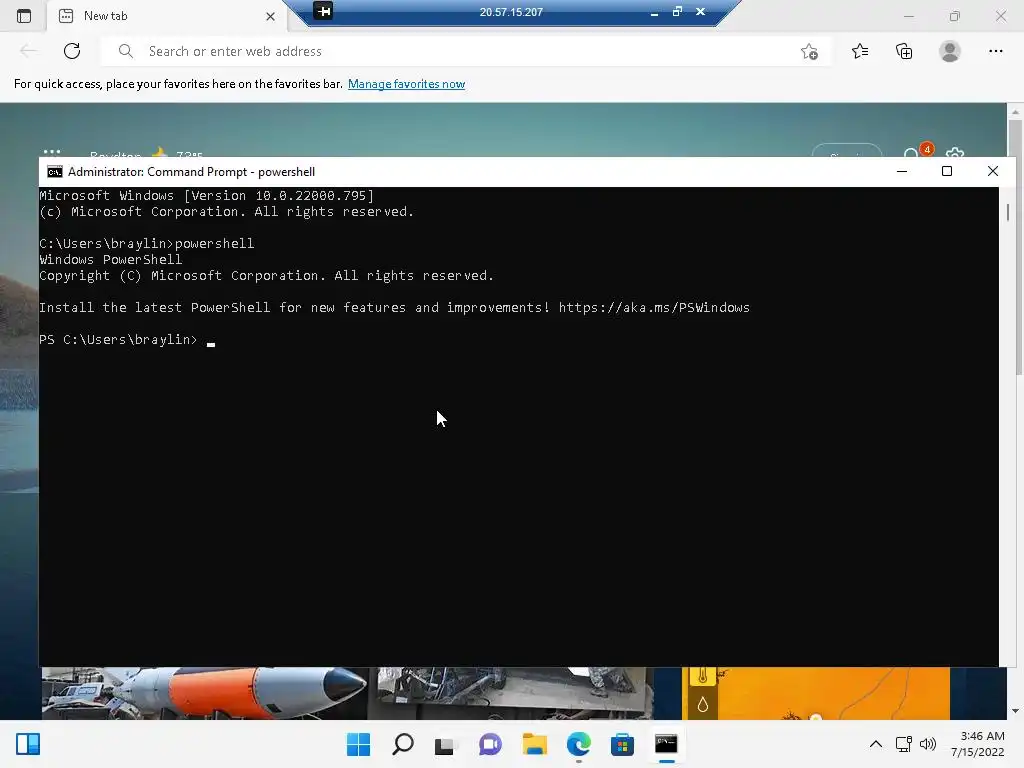Click the Command Prompt vertical scrollbar thumb
Screen dimensions: 1024x768
pos(1008,212)
